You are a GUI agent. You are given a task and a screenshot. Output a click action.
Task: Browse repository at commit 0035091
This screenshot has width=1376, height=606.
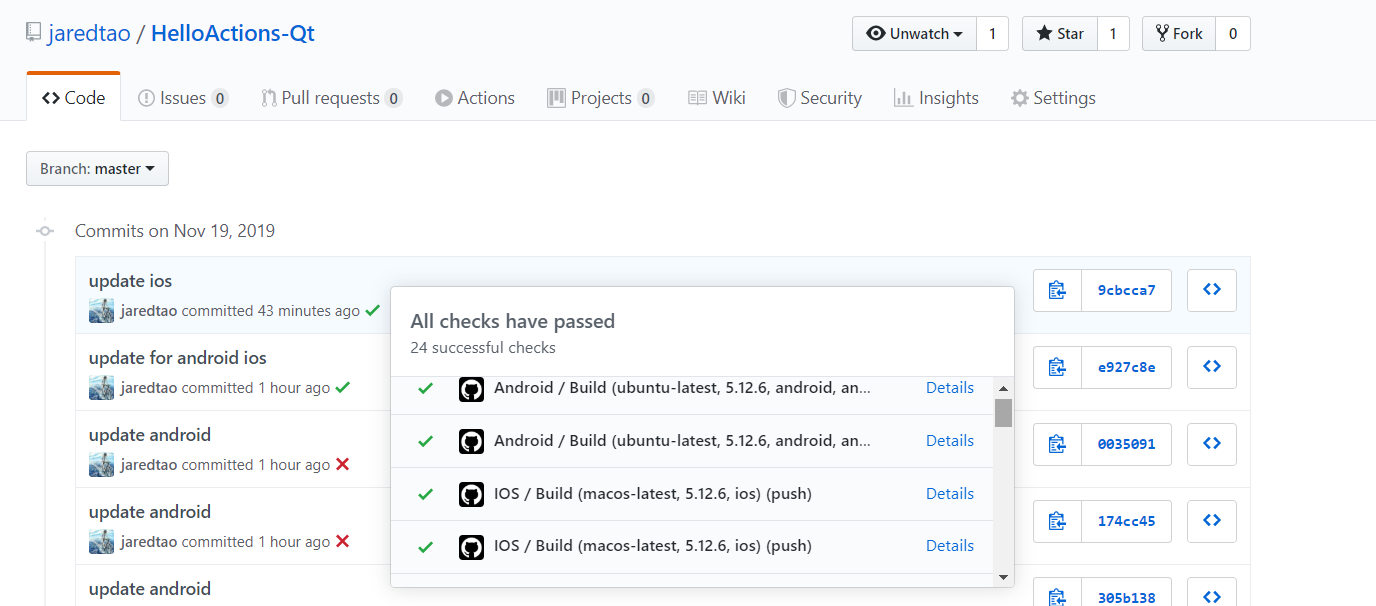[x=1211, y=444]
